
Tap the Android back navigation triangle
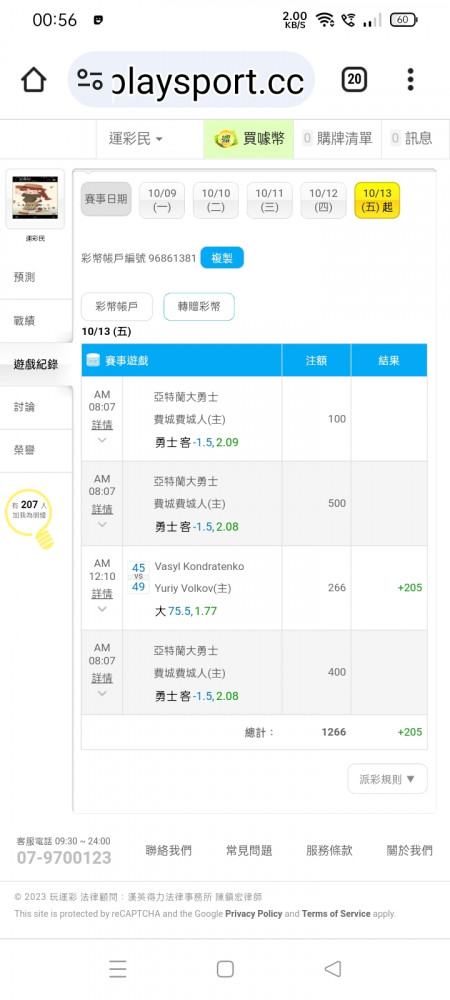pyautogui.click(x=333, y=969)
